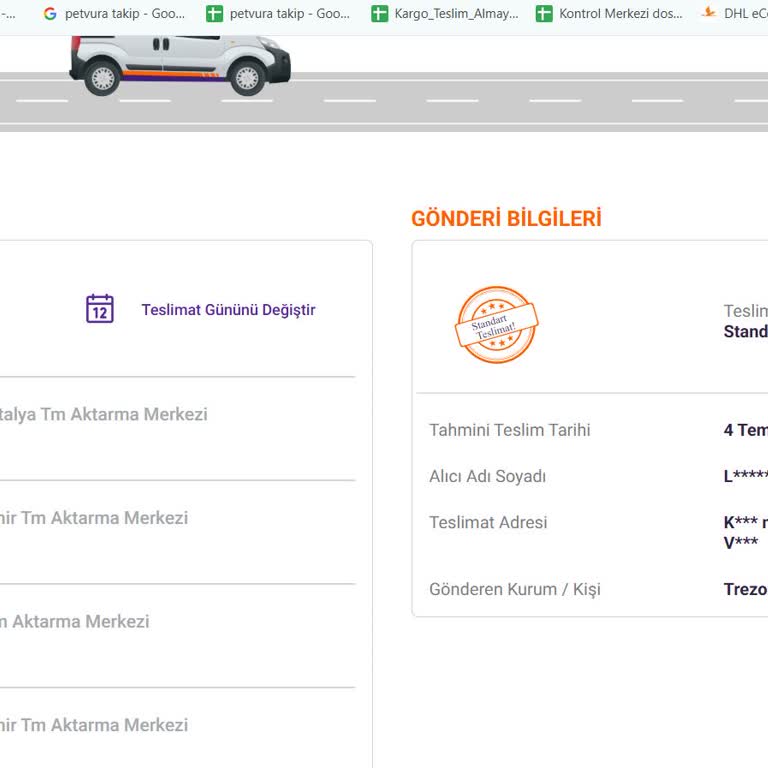Viewport: 768px width, 768px height.
Task: Open the Kontrol Merkezi dos bookmark
Action: (x=609, y=14)
